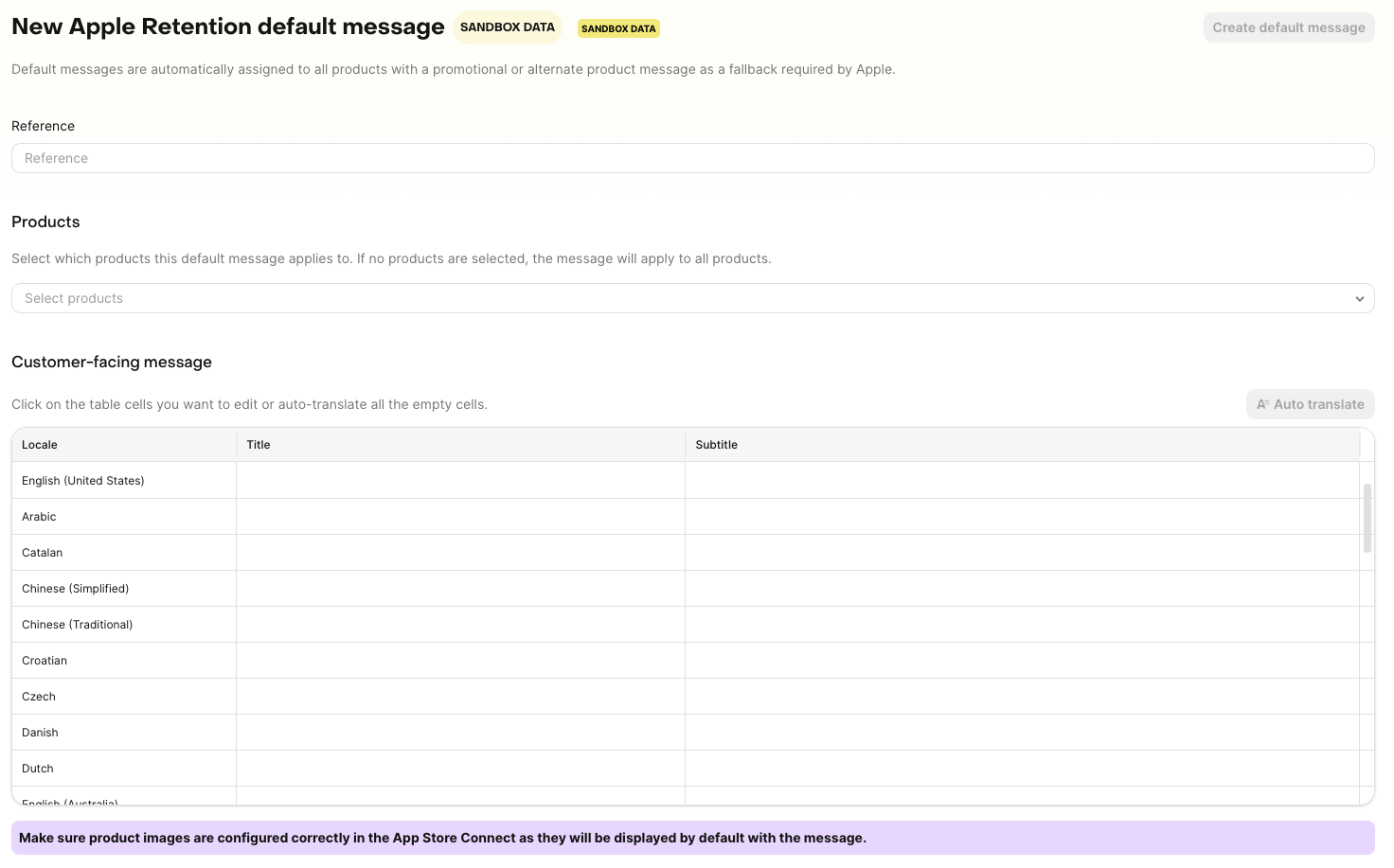Viewport: 1394px width, 868px height.
Task: Edit the Croatian title cell
Action: point(460,661)
